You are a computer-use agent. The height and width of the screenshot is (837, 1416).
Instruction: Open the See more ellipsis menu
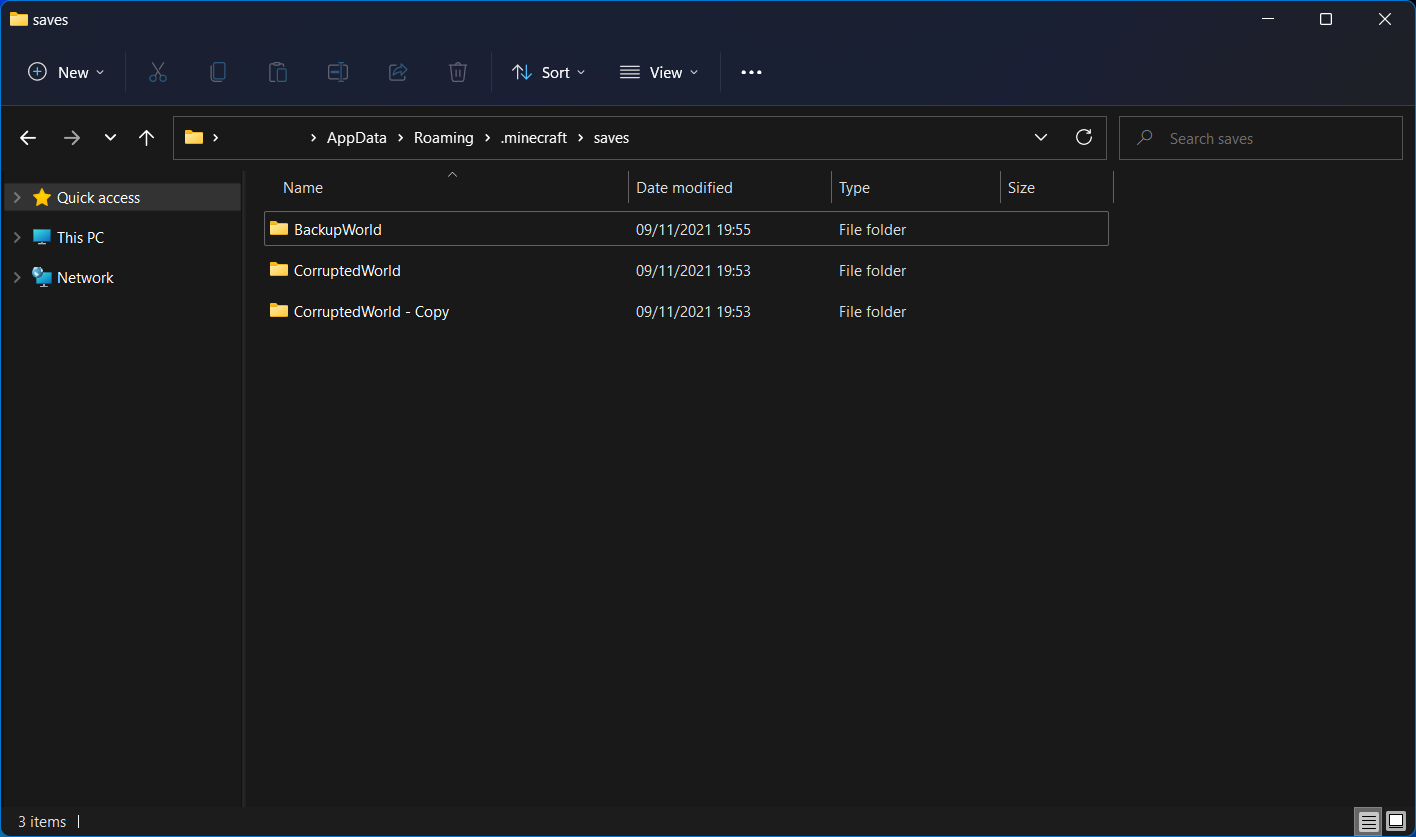(x=751, y=72)
